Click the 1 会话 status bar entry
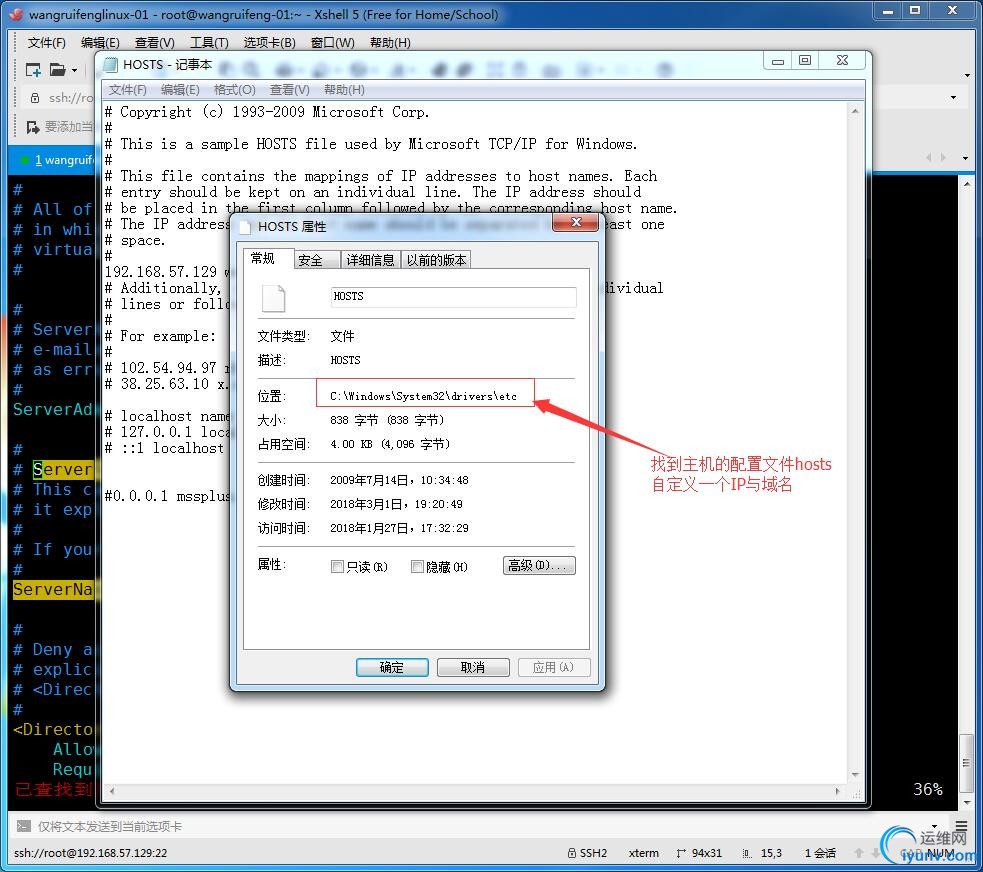983x872 pixels. tap(820, 853)
